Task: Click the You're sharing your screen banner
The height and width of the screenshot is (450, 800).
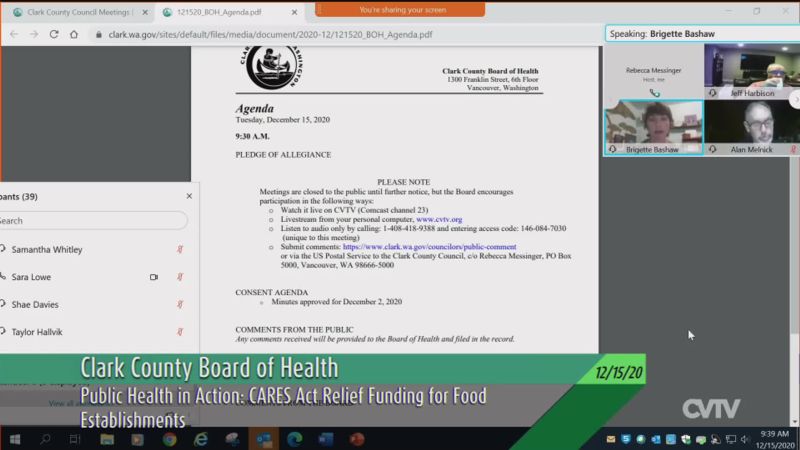Action: point(400,9)
